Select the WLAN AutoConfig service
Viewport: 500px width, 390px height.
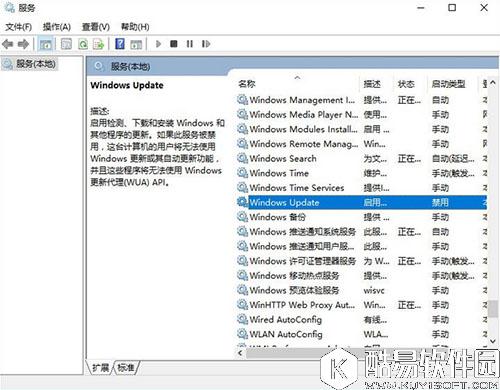(x=362, y=334)
